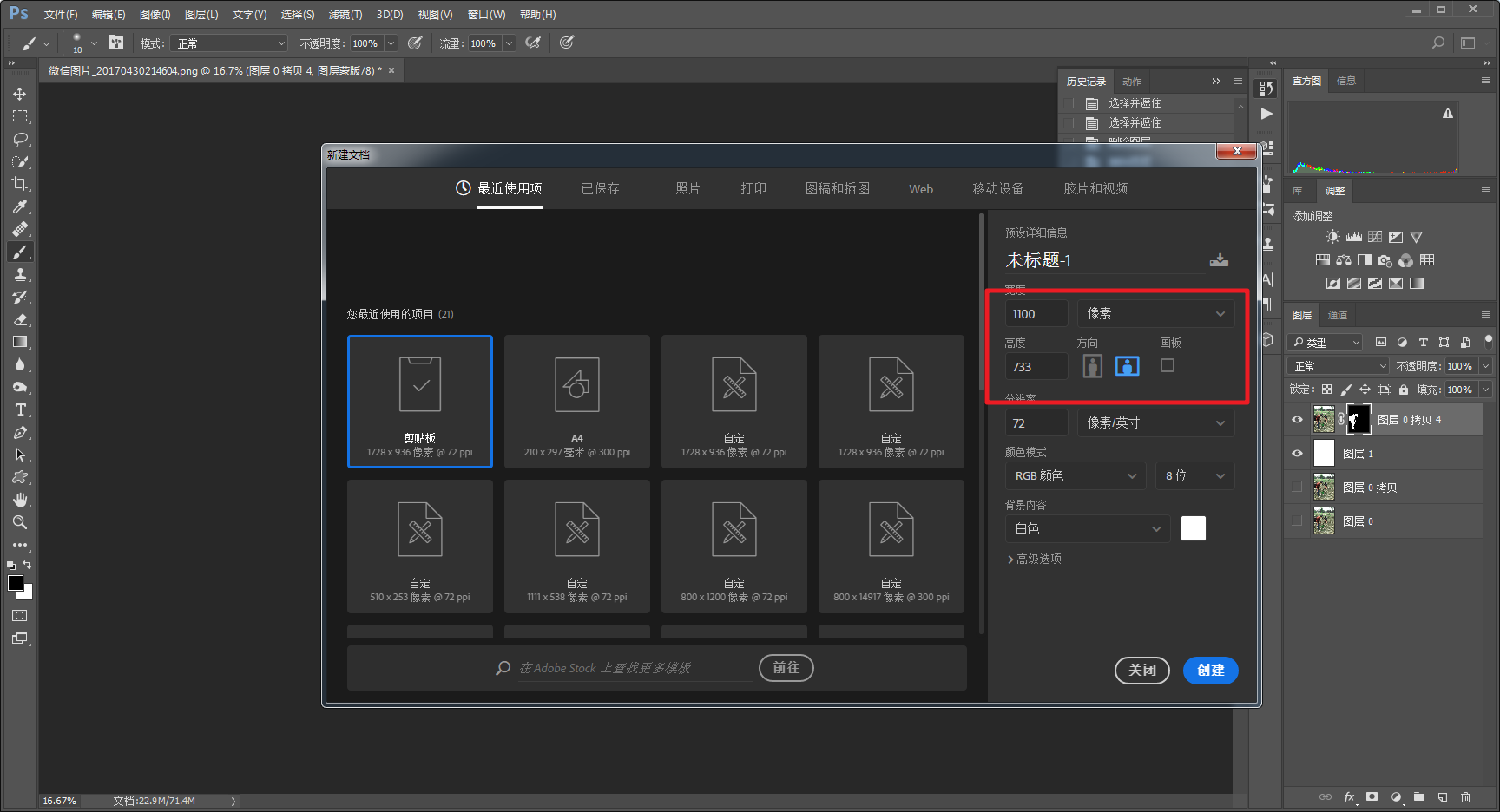This screenshot has width=1500, height=812.
Task: Click the blue 创建 button
Action: [x=1211, y=670]
